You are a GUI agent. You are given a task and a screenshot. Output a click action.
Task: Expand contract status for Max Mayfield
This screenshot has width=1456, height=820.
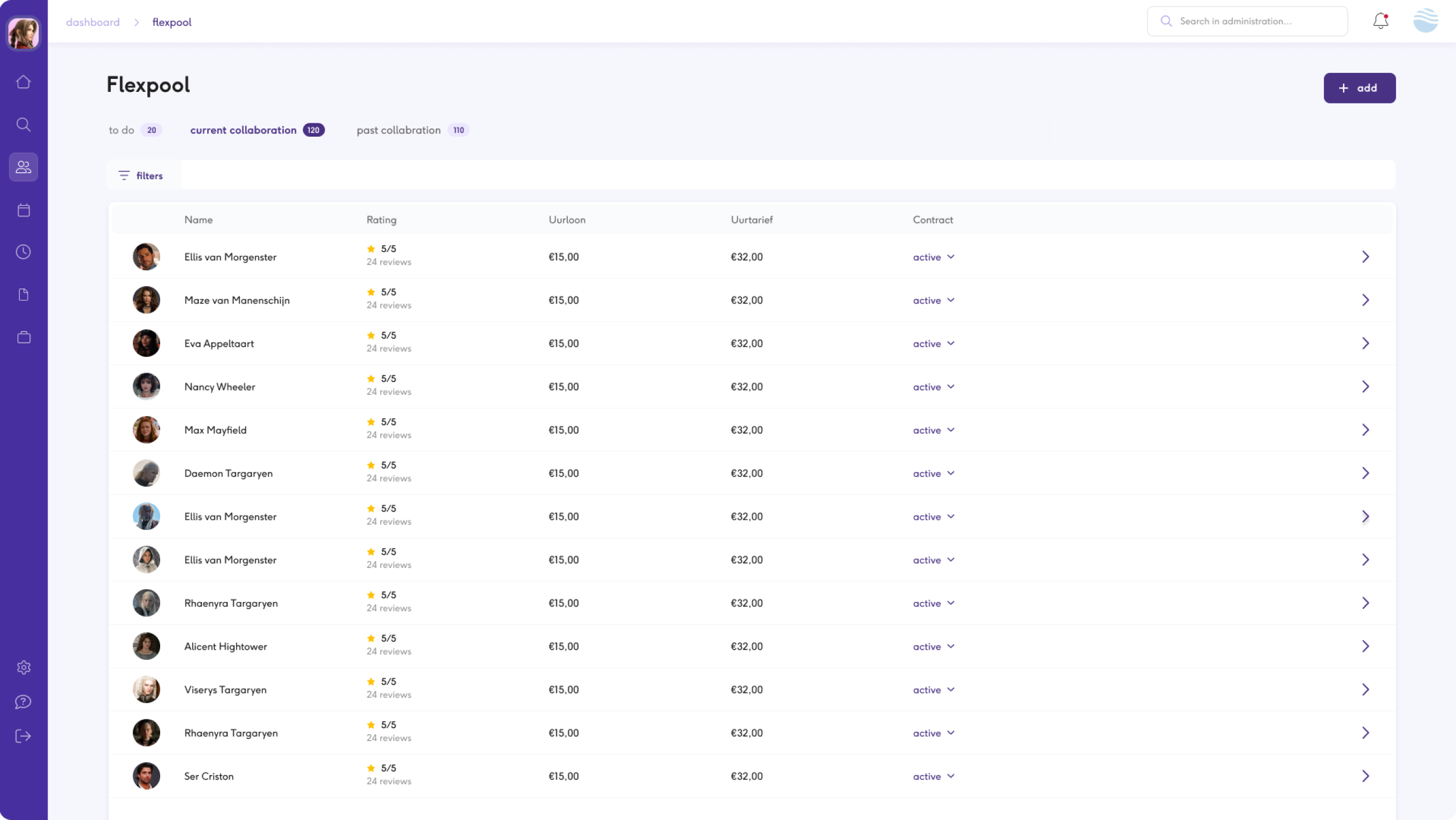point(933,430)
